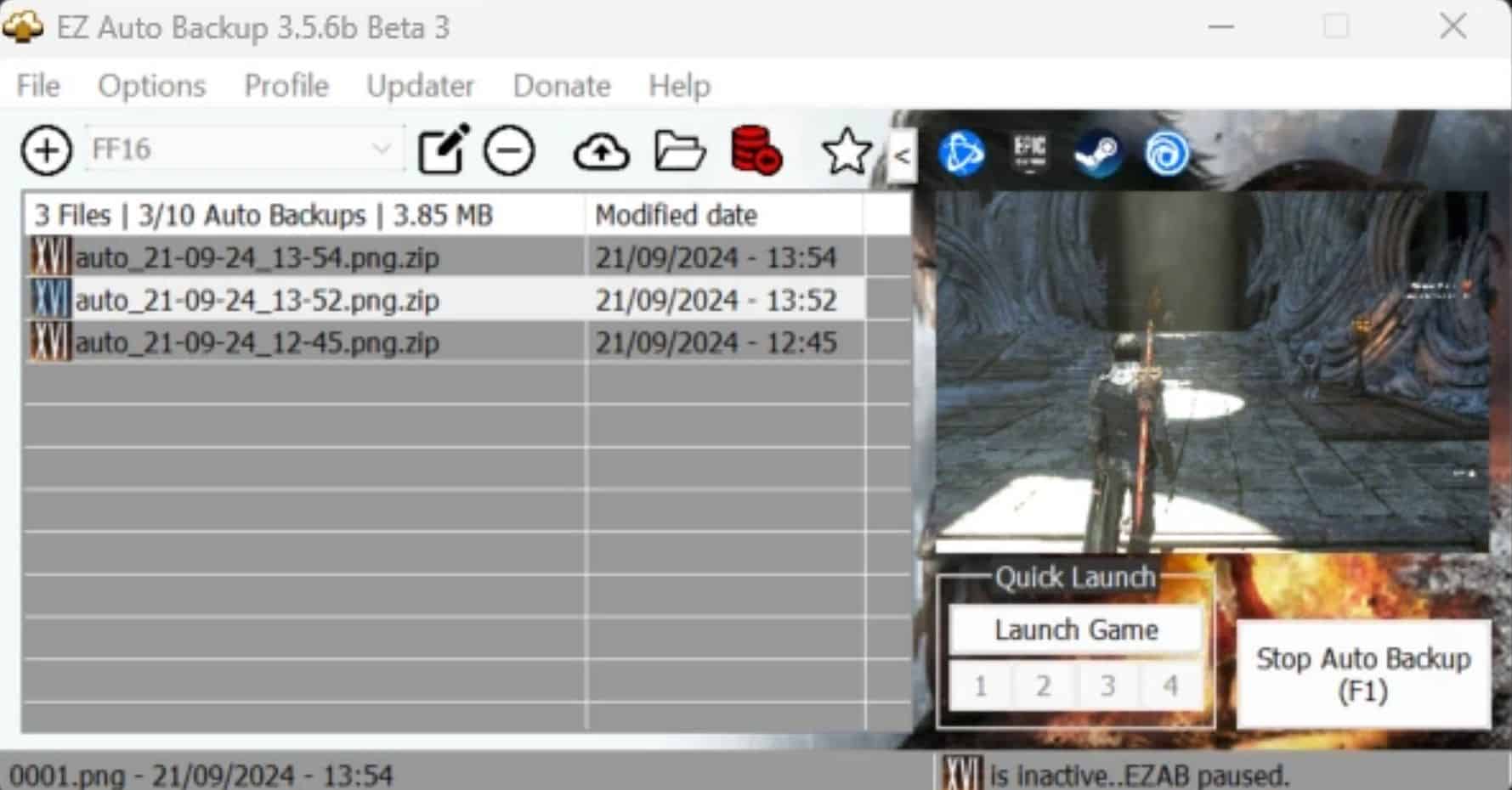Click the game screenshot preview thumbnail
This screenshot has width=1512, height=790.
click(x=1212, y=371)
